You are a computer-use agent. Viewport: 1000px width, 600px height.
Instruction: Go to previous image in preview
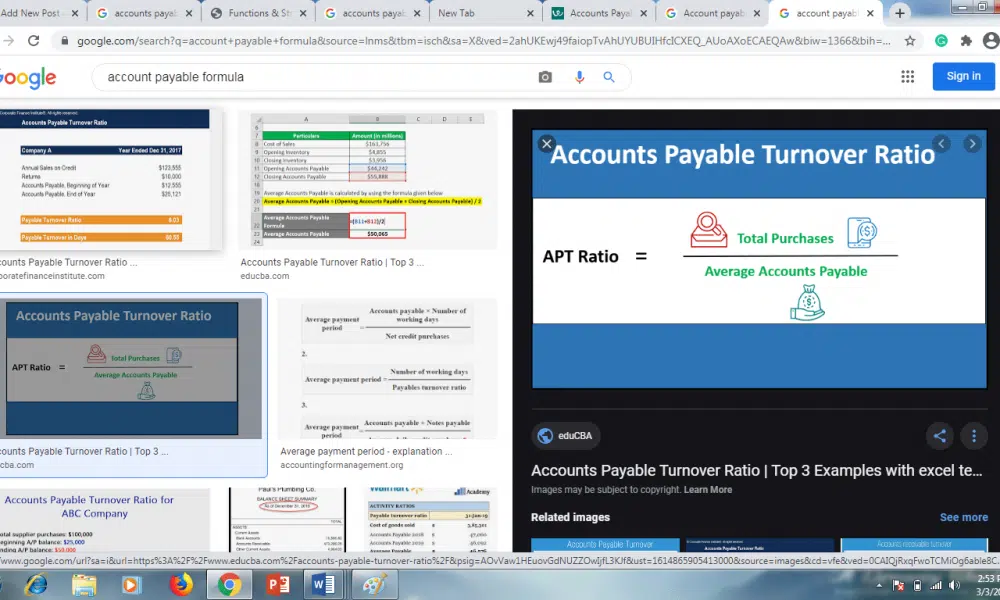click(x=940, y=144)
